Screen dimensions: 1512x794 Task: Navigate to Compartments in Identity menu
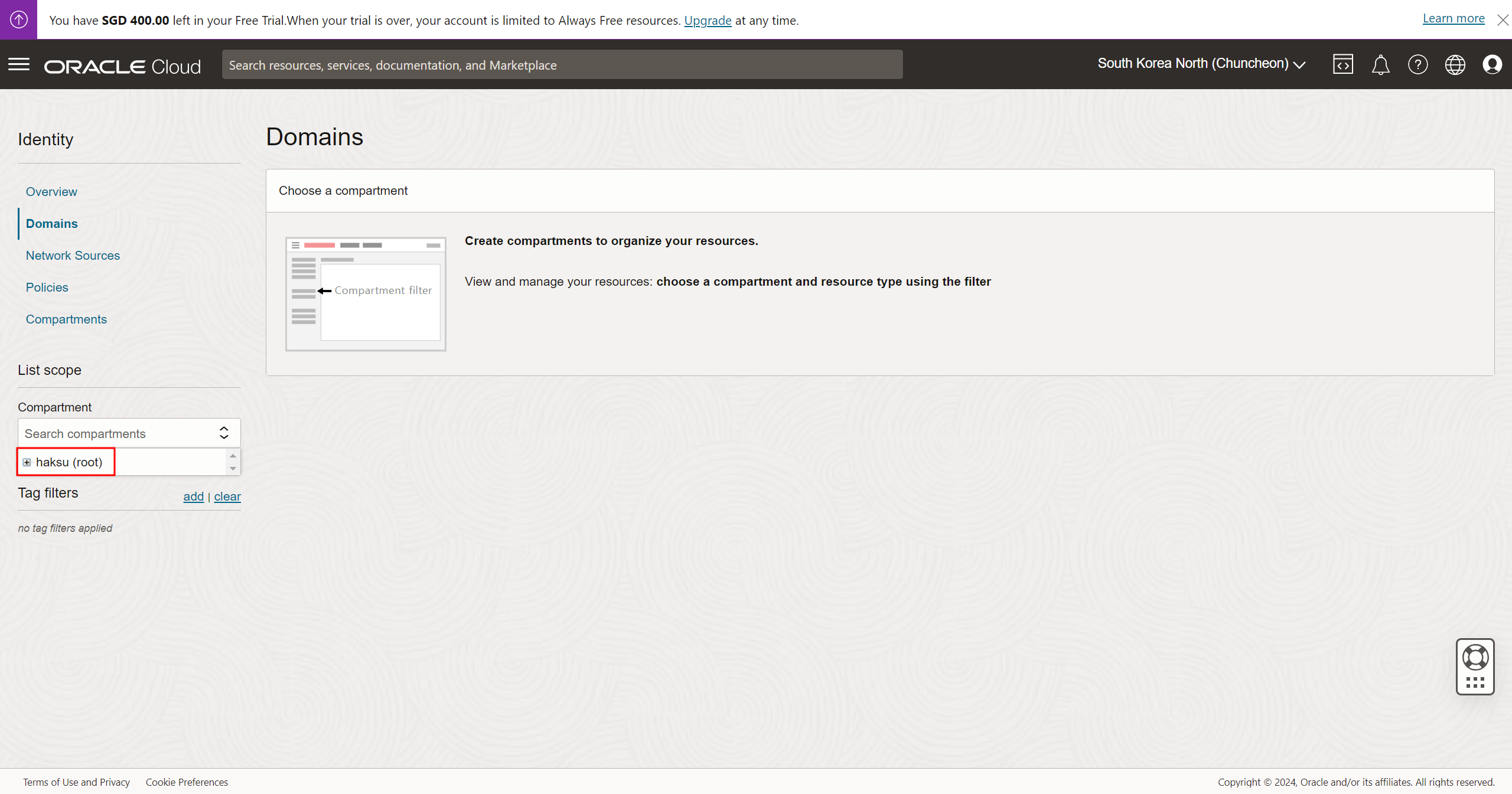coord(66,319)
